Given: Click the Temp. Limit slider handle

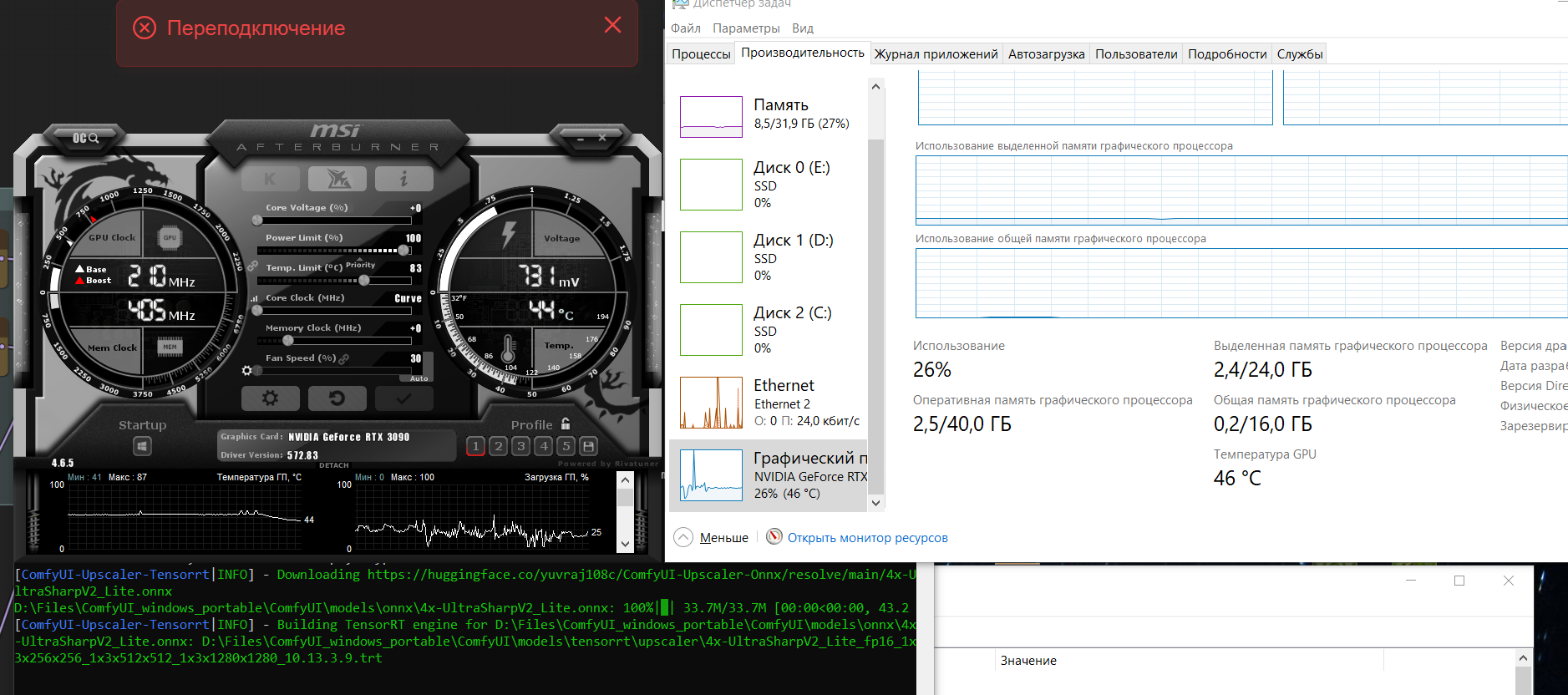Looking at the screenshot, I should [x=364, y=281].
